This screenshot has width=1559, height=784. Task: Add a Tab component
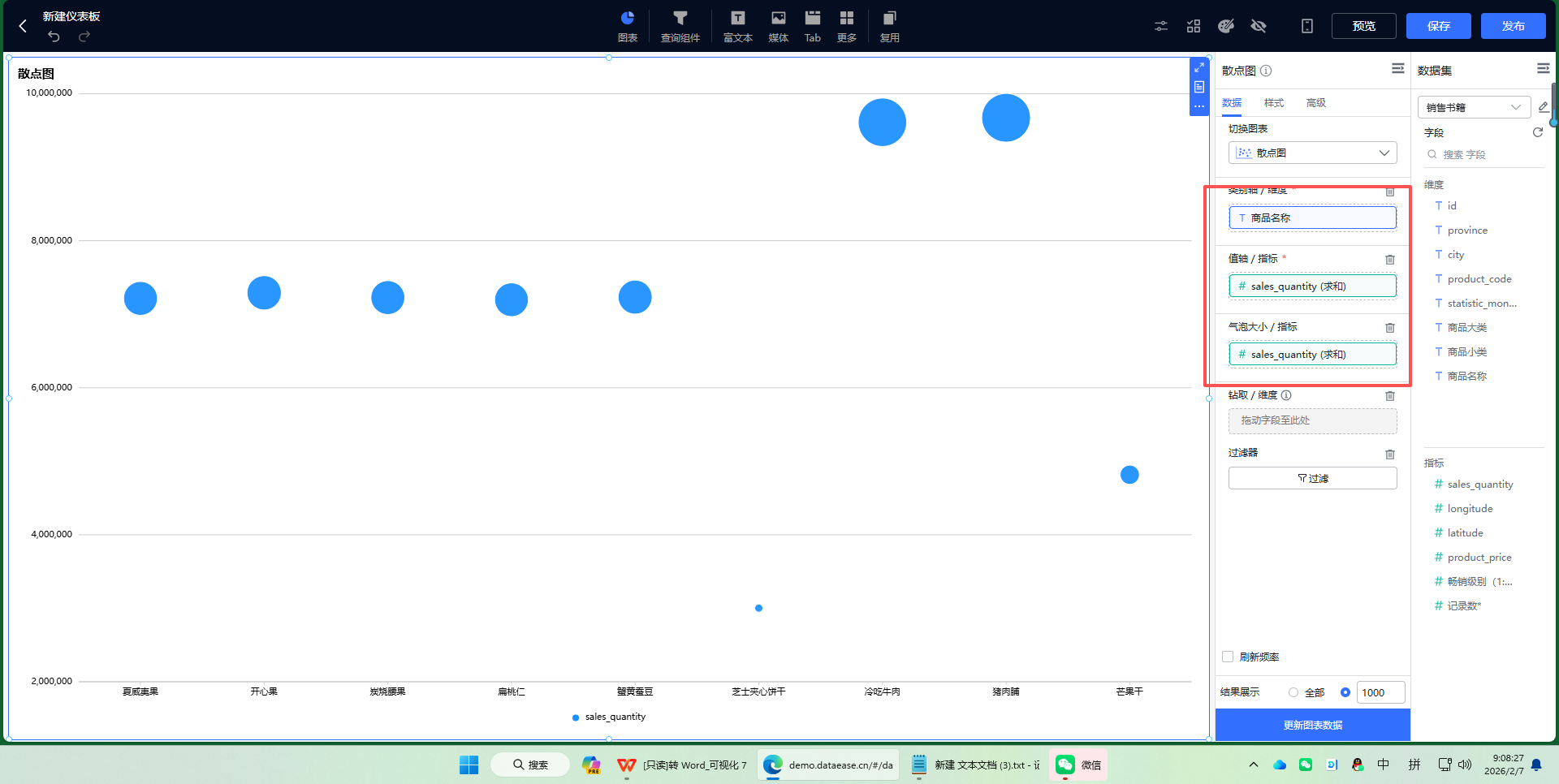click(813, 26)
